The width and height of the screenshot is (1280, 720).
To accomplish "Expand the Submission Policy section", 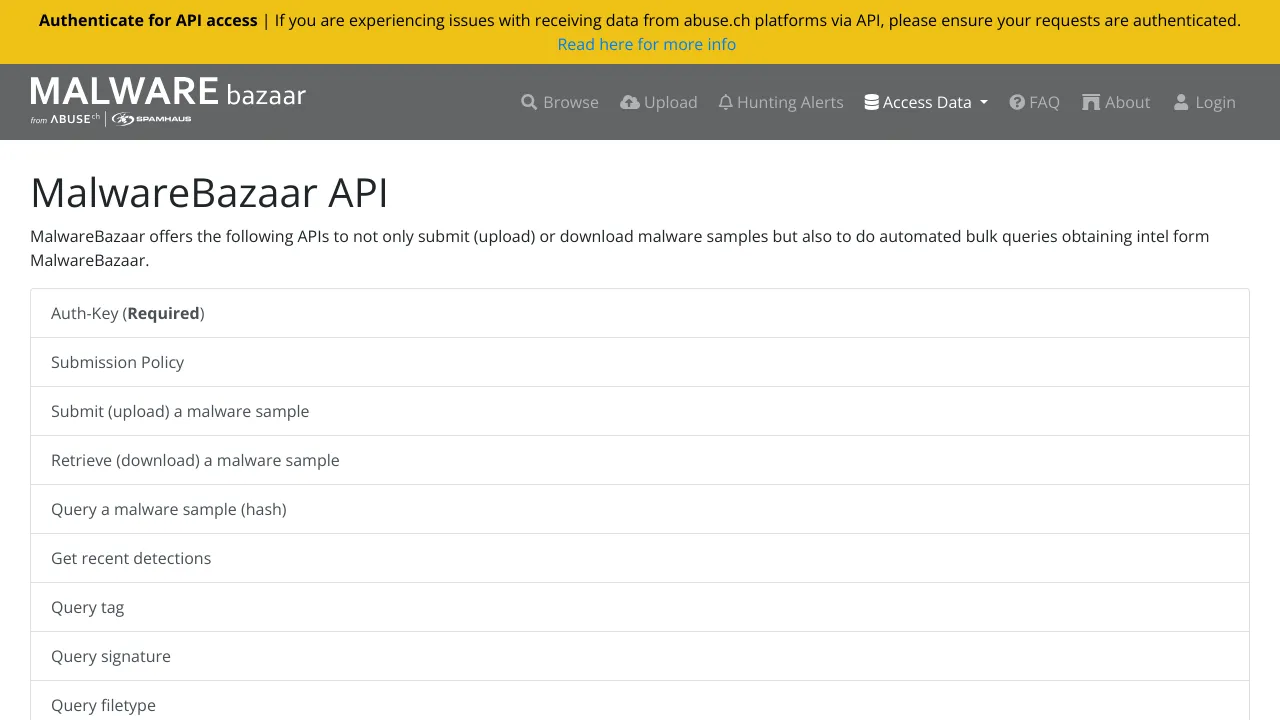I will click(640, 362).
